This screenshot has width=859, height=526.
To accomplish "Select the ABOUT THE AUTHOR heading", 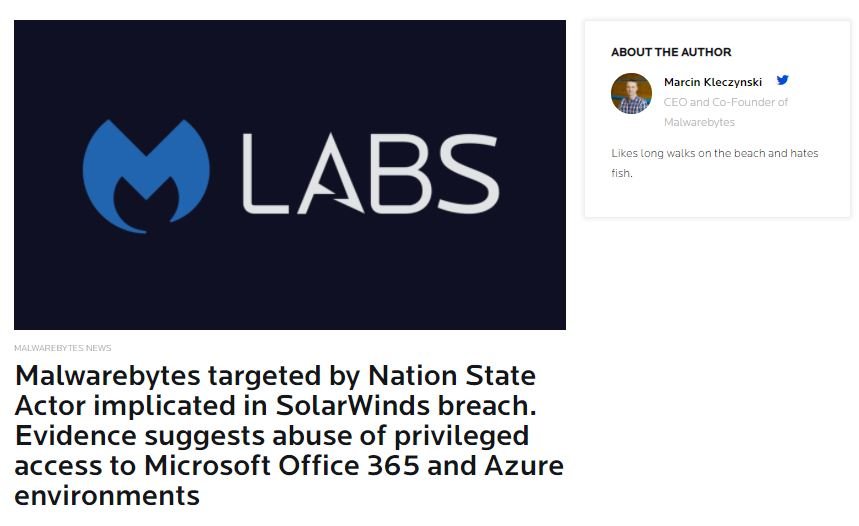I will tap(671, 52).
